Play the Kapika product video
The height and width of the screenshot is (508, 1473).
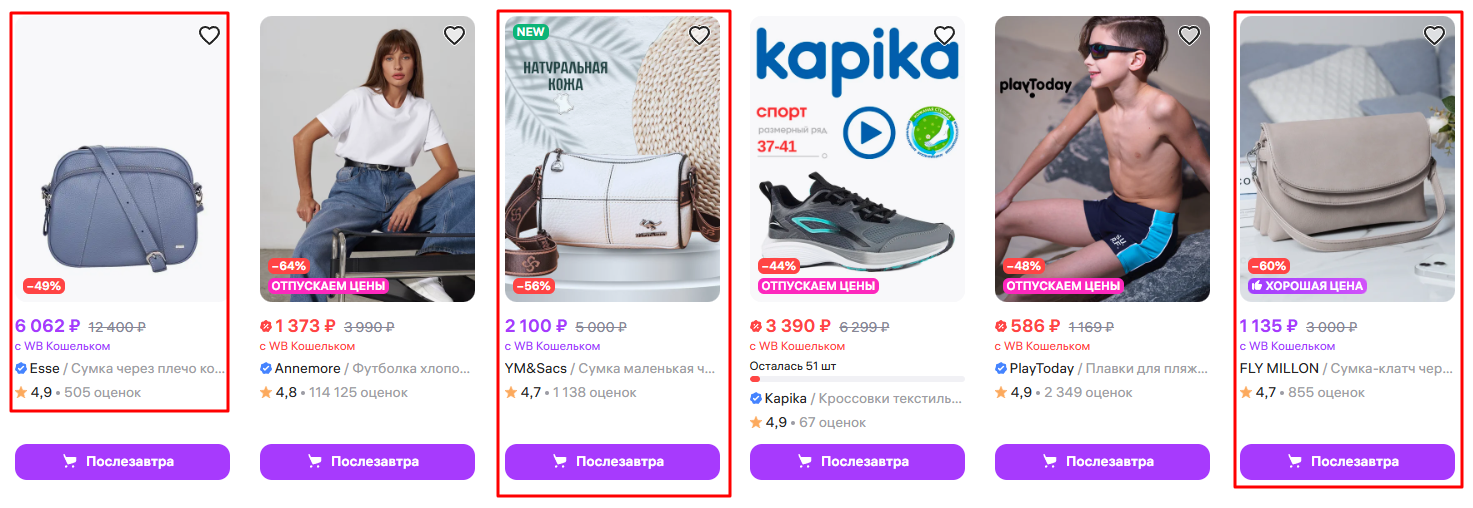(868, 132)
